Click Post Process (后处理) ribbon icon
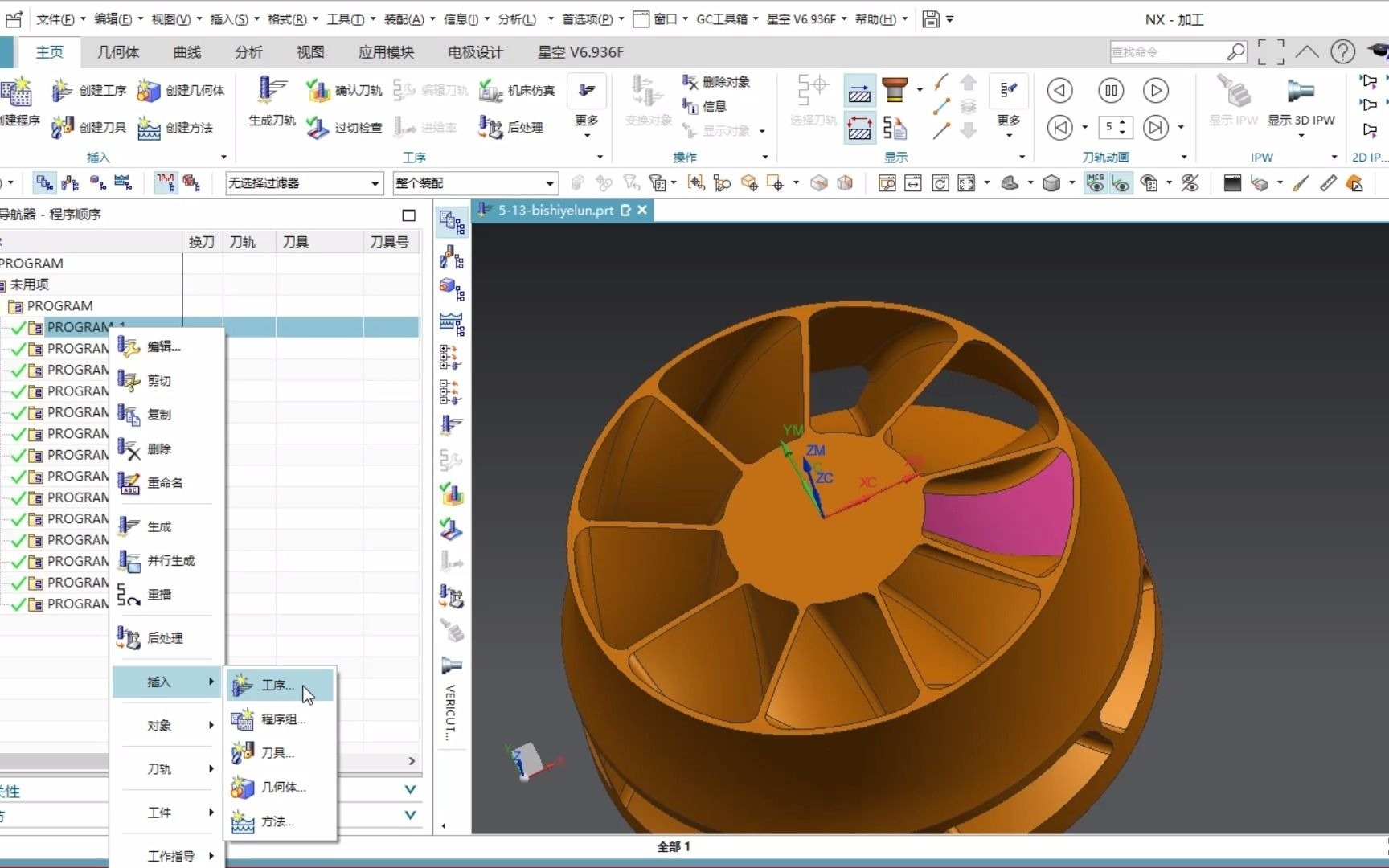Image resolution: width=1389 pixels, height=868 pixels. click(490, 127)
